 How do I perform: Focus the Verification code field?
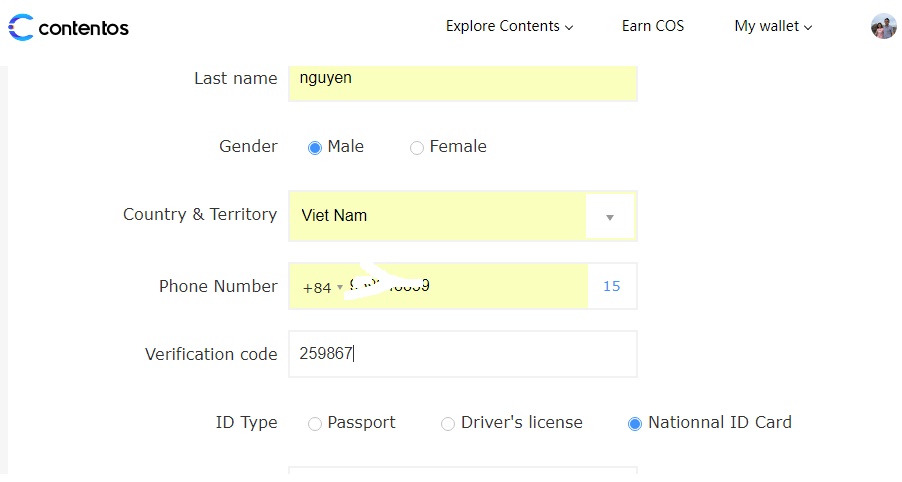(462, 354)
